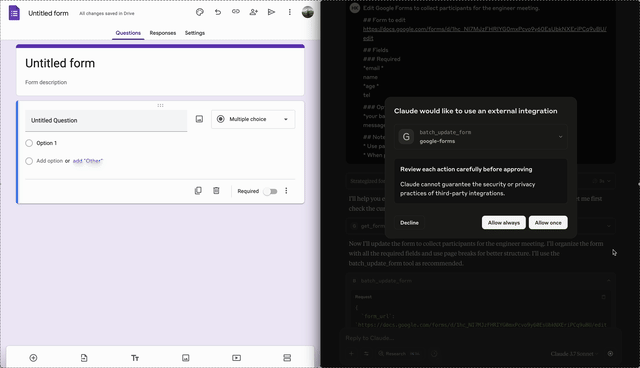Add title and description icon
Image resolution: width=640 pixels, height=368 pixels.
tap(135, 358)
